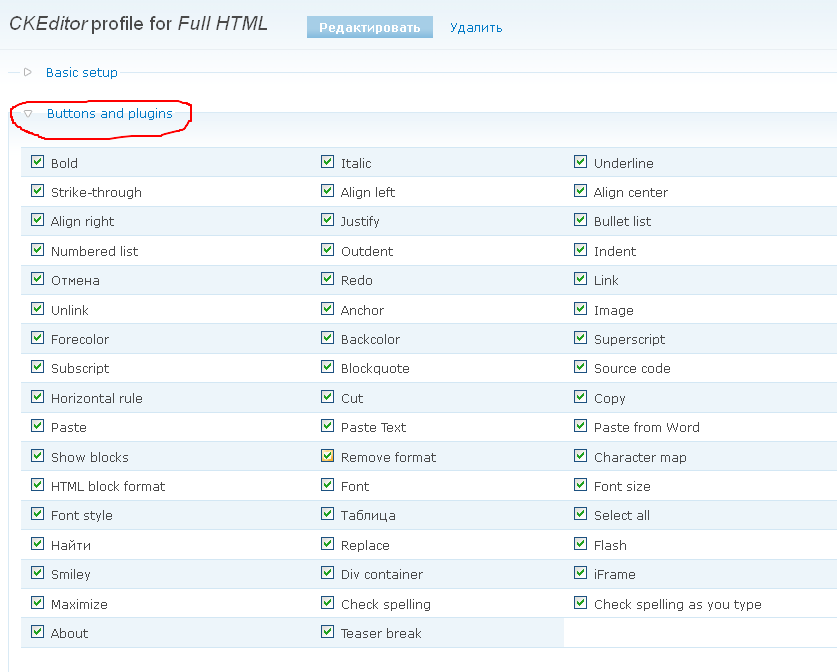This screenshot has width=837, height=672.
Task: Toggle the Найти checkbox
Action: 37,543
